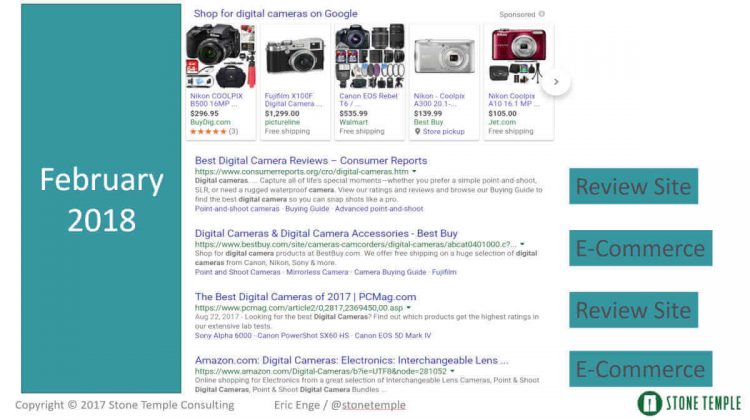This screenshot has width=750, height=420.
Task: Click the Review Site label beside Consumer Reports
Action: coord(633,186)
